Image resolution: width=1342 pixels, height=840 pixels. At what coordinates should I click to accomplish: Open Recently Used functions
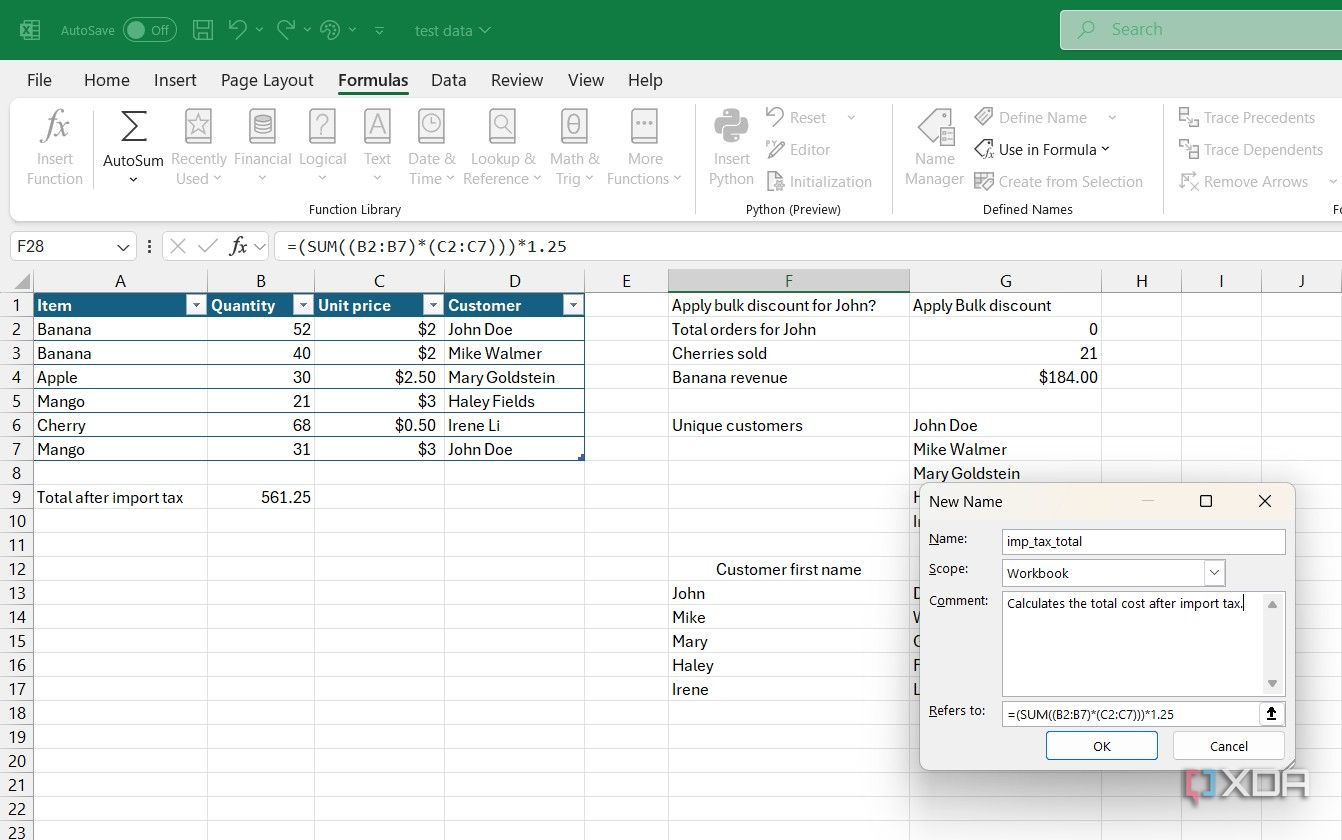point(198,148)
